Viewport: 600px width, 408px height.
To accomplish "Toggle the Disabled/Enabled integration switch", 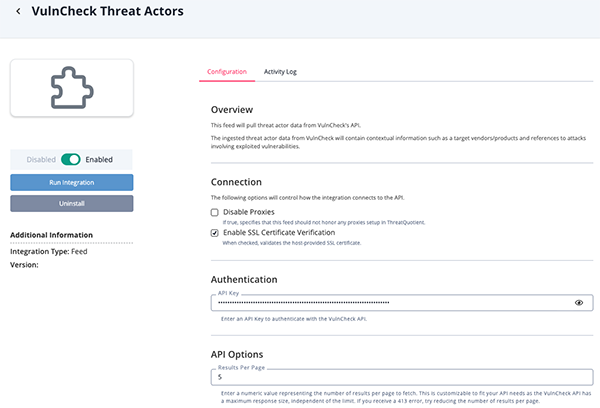I will (x=70, y=159).
